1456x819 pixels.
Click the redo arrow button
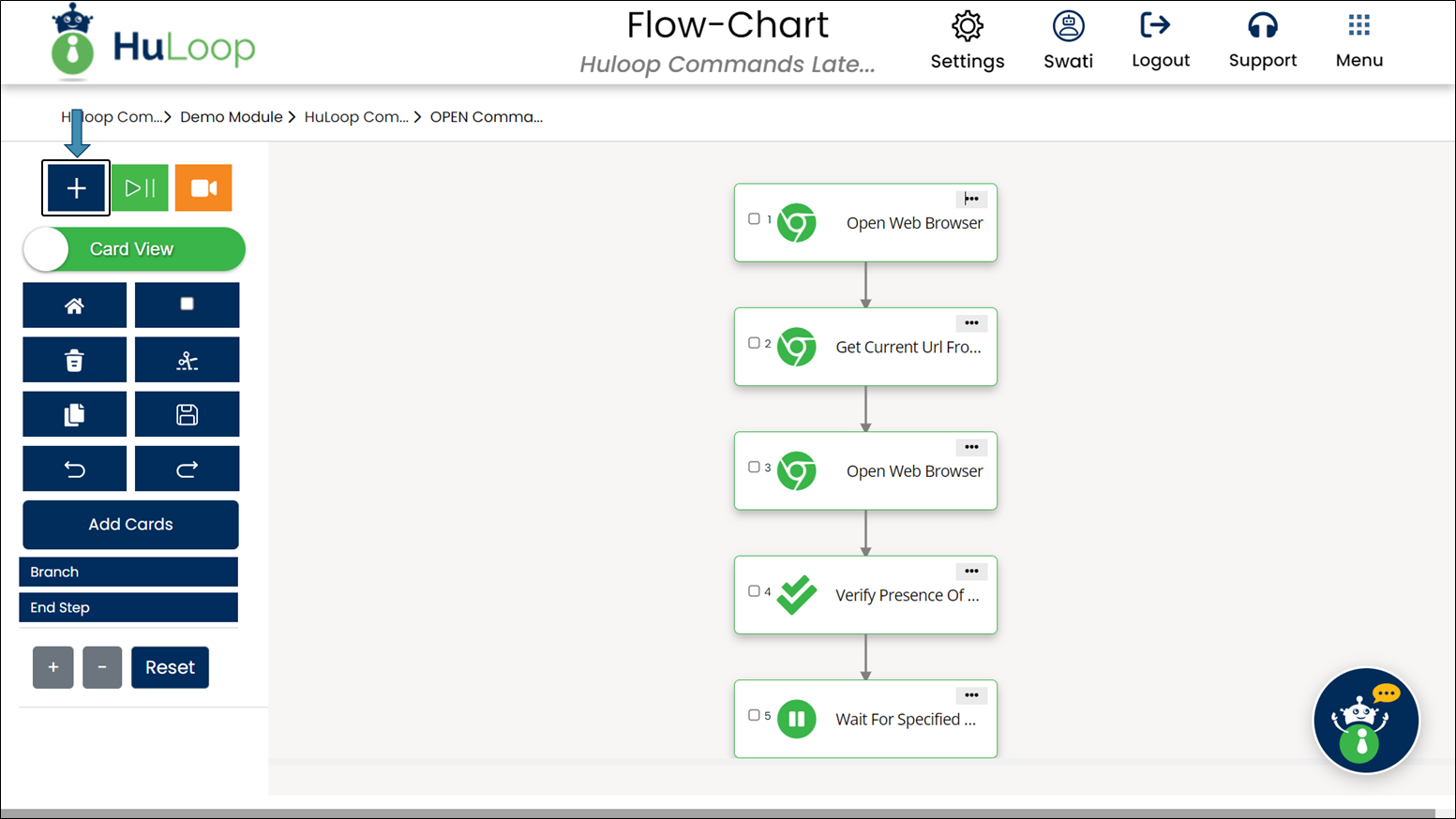pyautogui.click(x=187, y=469)
